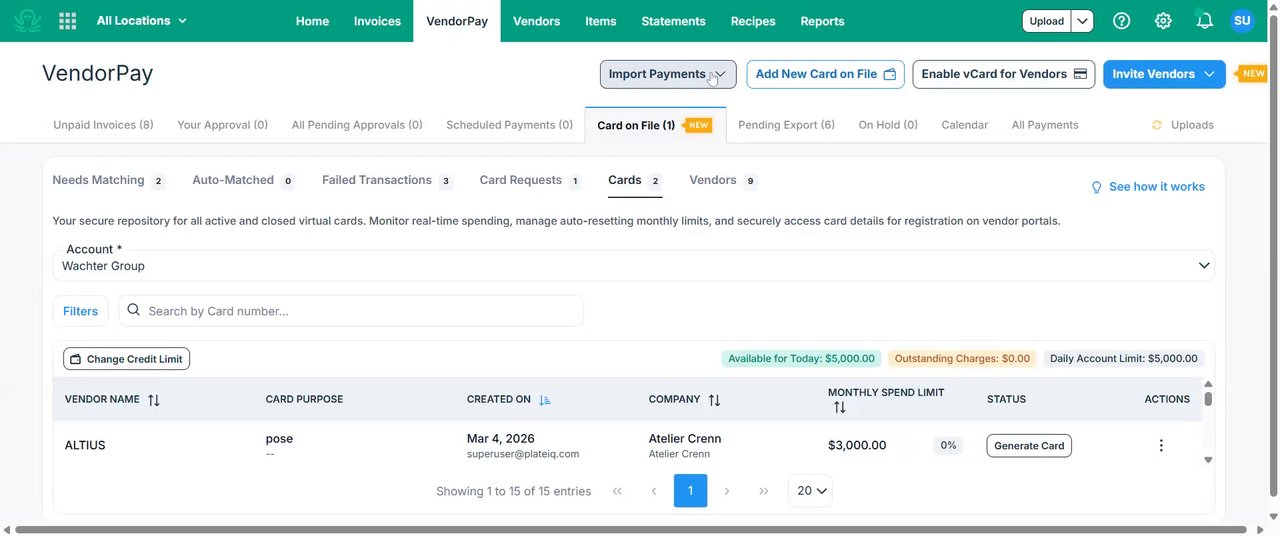1280x536 pixels.
Task: Click the ALTIUS vendor name cell
Action: click(x=85, y=445)
